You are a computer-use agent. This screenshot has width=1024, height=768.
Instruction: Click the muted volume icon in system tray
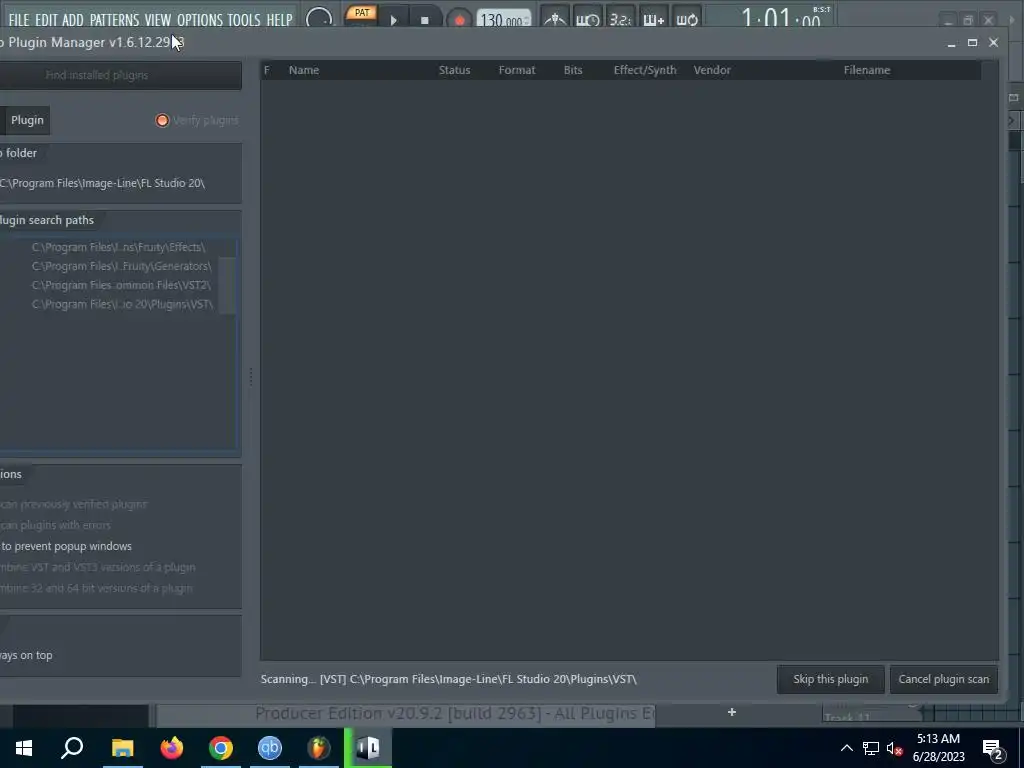click(x=895, y=748)
